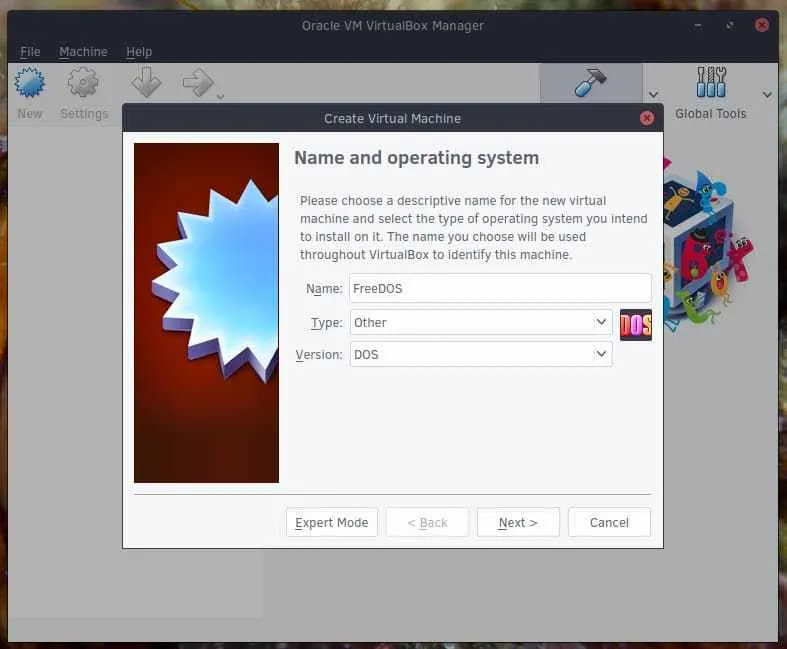787x649 pixels.
Task: Expand the Machine Tools dropdown arrow
Action: pyautogui.click(x=654, y=95)
